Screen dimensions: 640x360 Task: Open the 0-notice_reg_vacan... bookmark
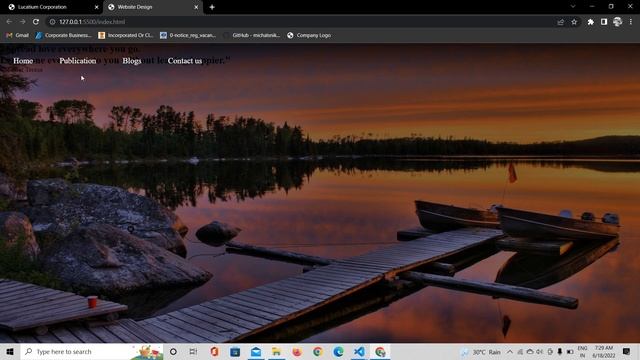[188, 36]
